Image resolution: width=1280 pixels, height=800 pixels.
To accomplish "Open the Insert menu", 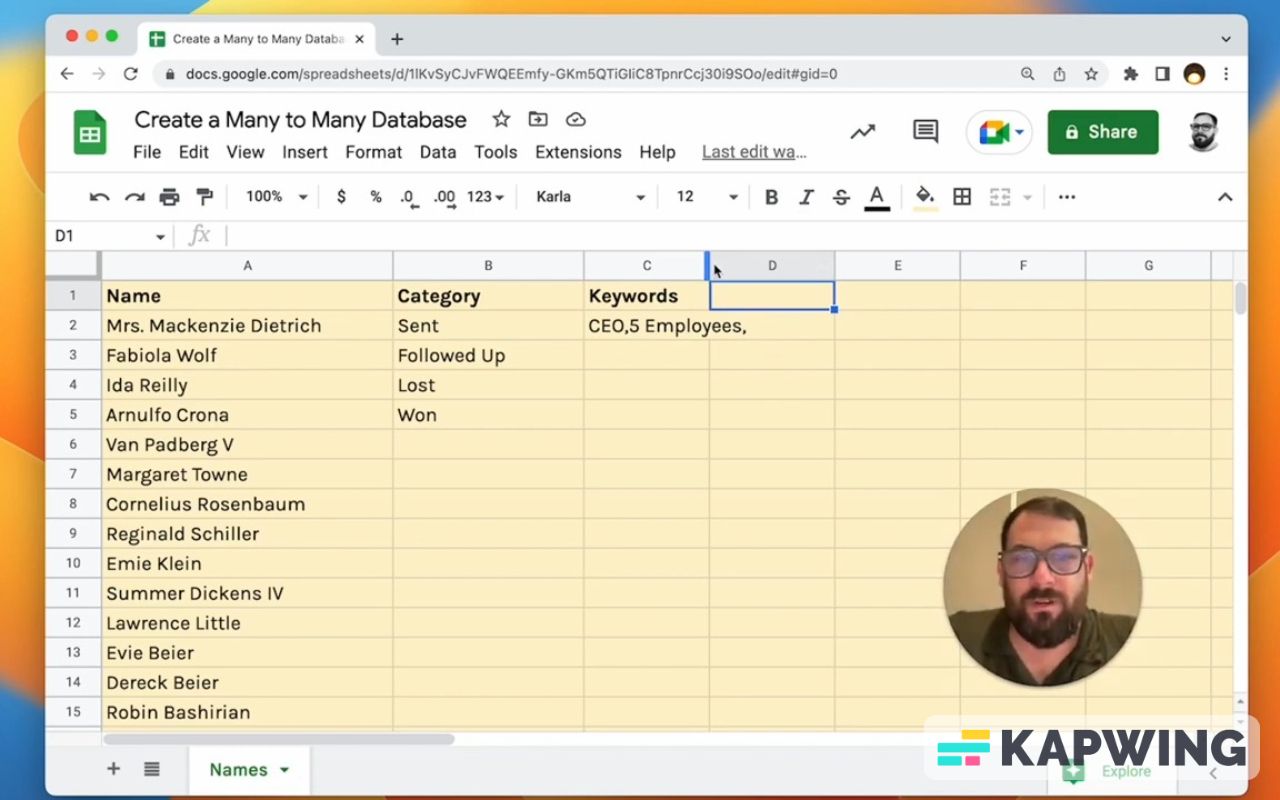I will [x=305, y=152].
